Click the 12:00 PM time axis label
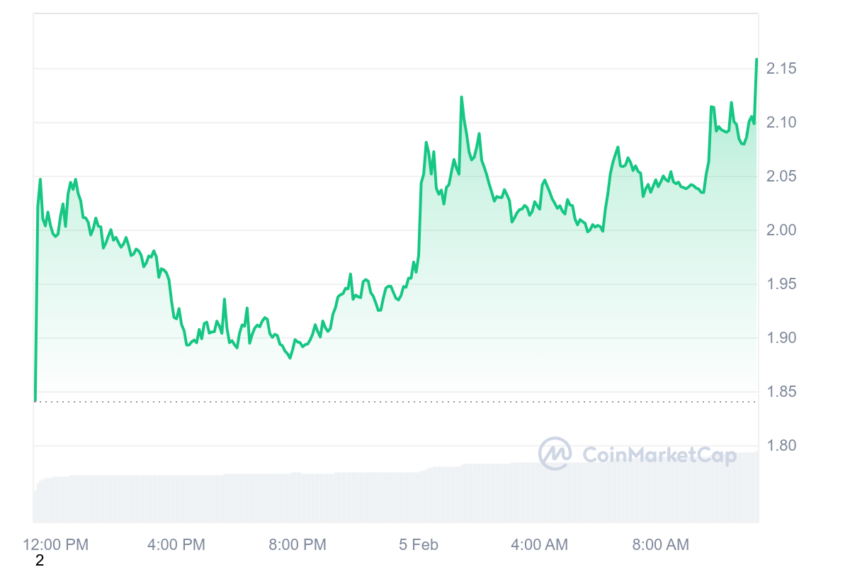This screenshot has height=567, width=850. click(56, 544)
